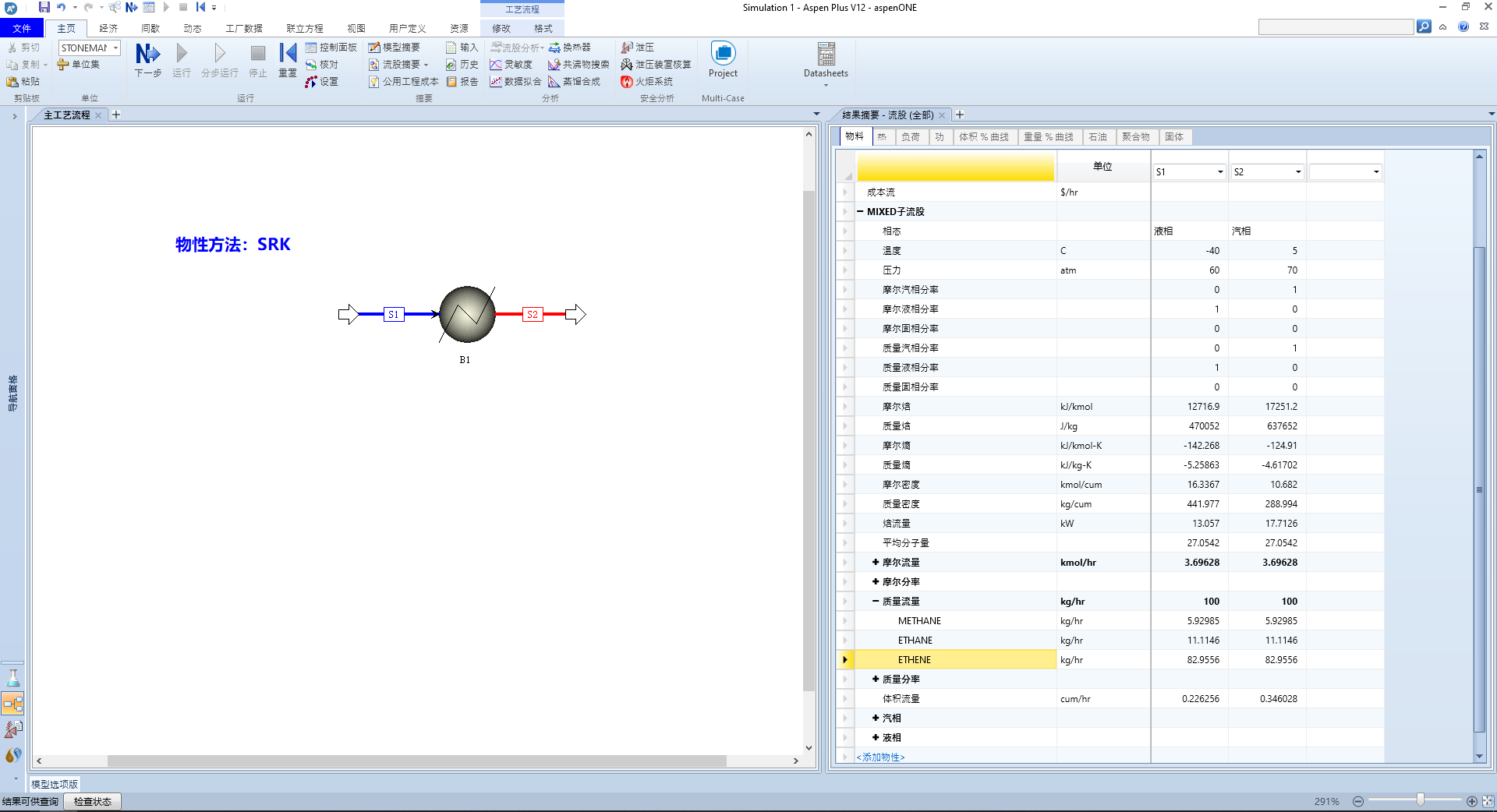Open the S1 stream selector dropdown

coord(1220,172)
